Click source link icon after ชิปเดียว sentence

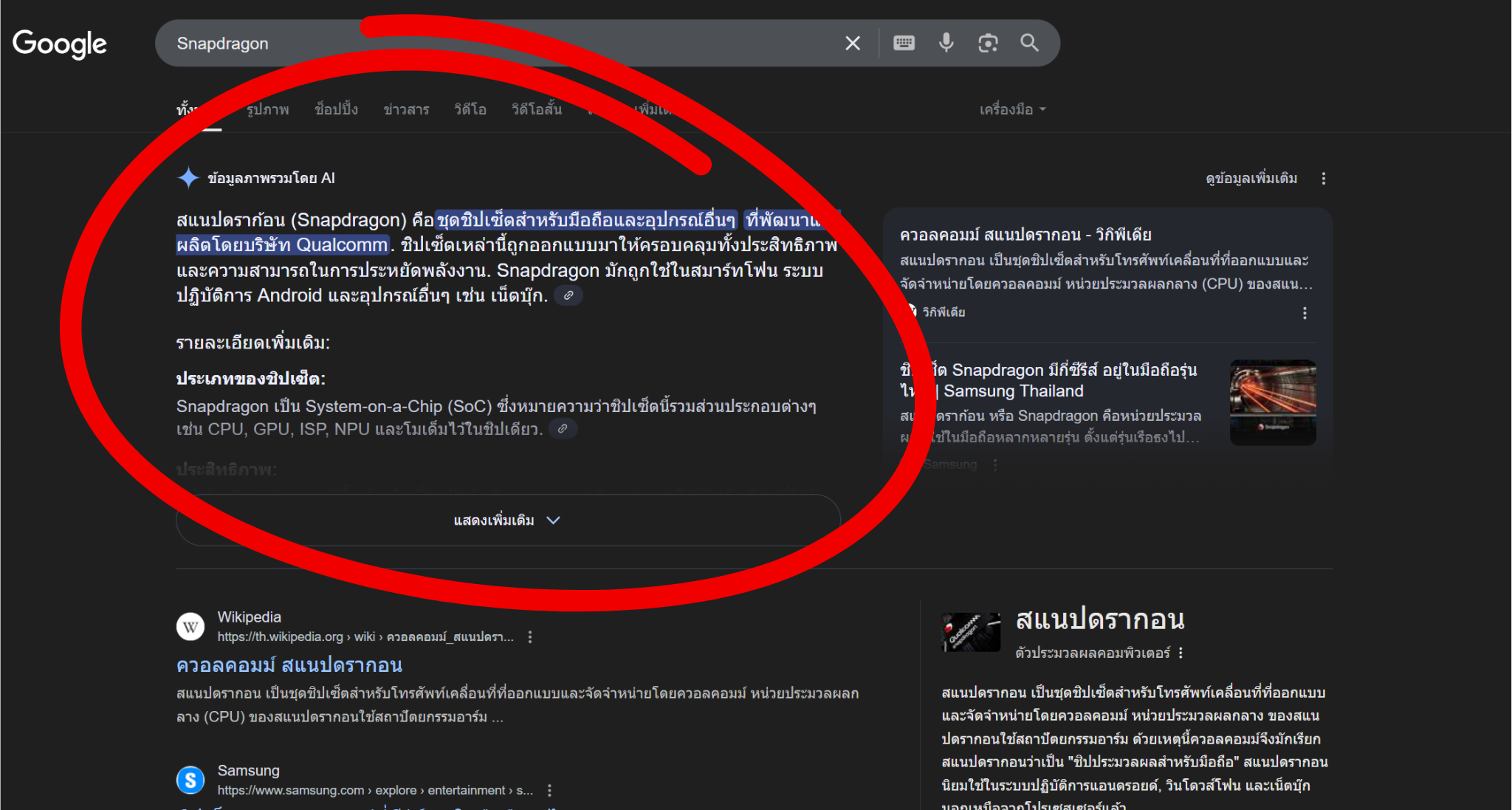click(563, 429)
